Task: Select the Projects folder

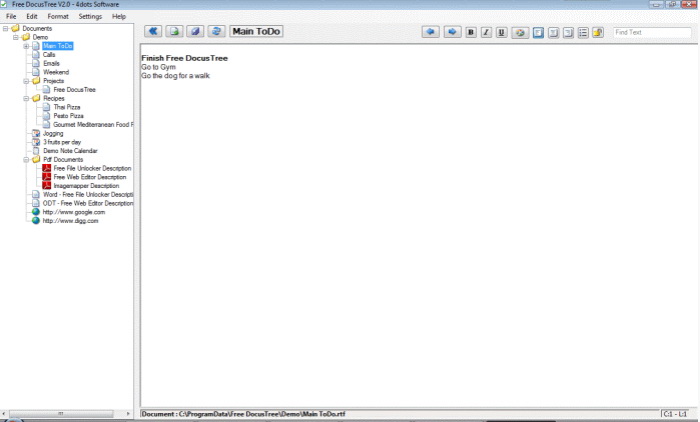Action: [x=54, y=81]
